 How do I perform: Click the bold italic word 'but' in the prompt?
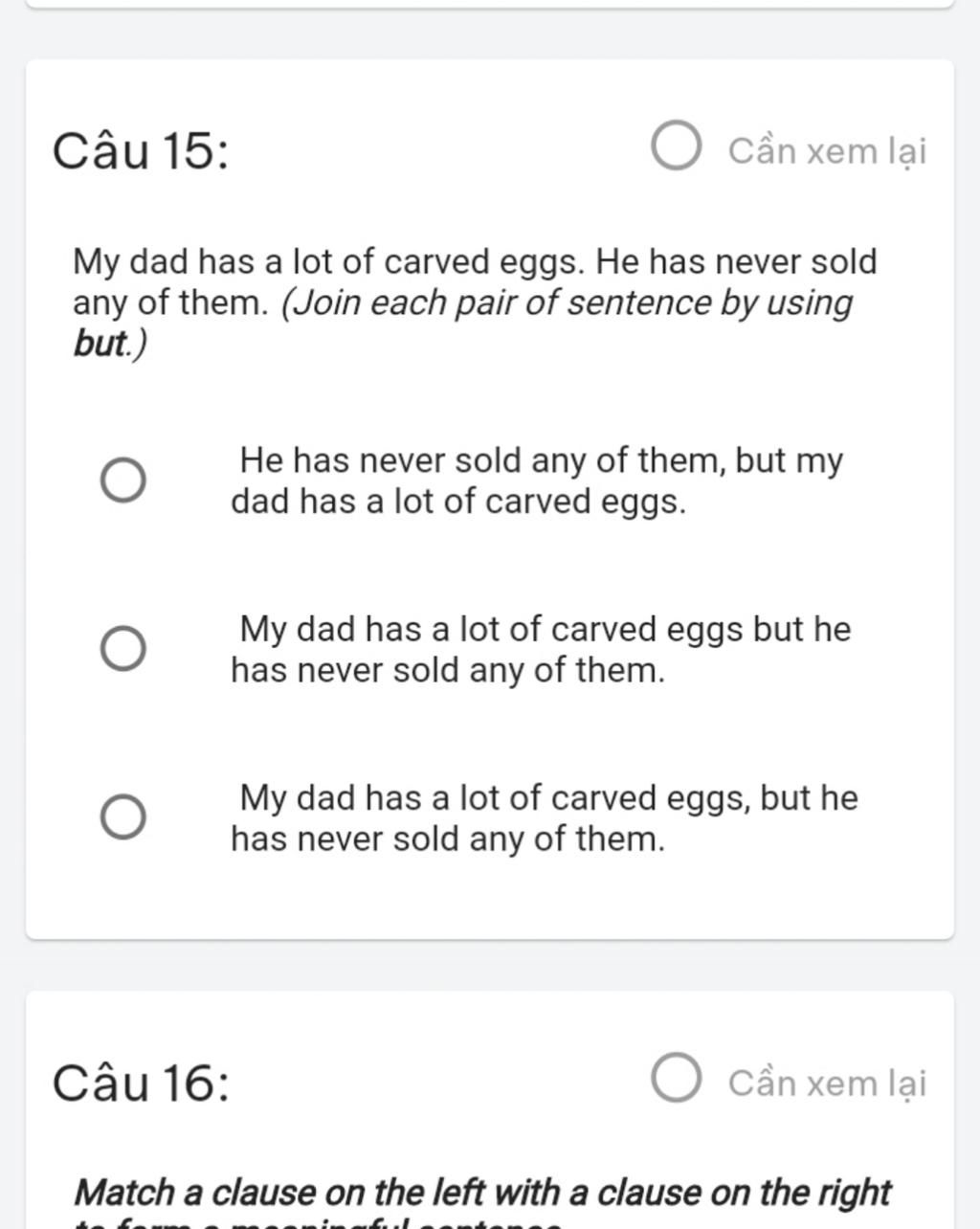coord(100,344)
